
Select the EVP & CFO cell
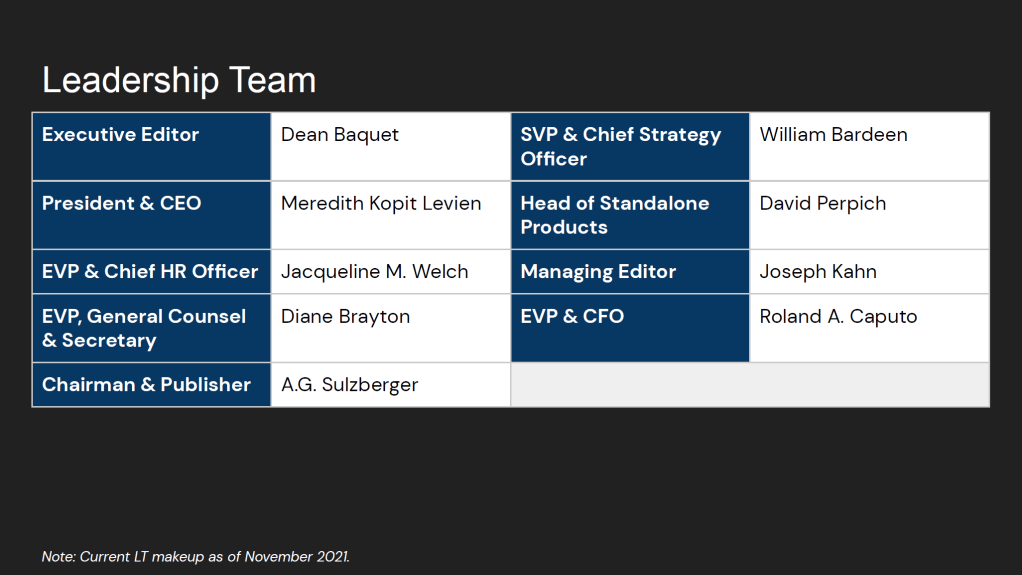pyautogui.click(x=629, y=328)
